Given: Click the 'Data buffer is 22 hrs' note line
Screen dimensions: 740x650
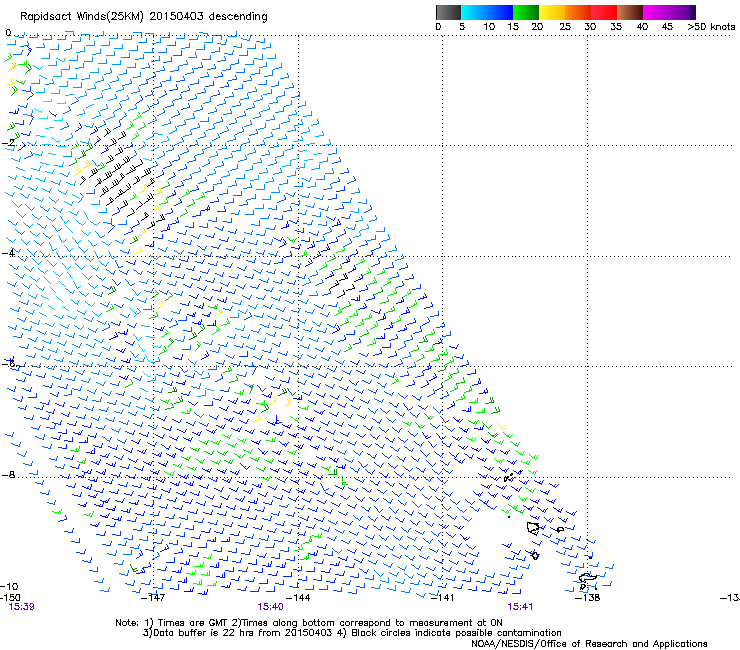Looking at the screenshot, I should pyautogui.click(x=352, y=633).
